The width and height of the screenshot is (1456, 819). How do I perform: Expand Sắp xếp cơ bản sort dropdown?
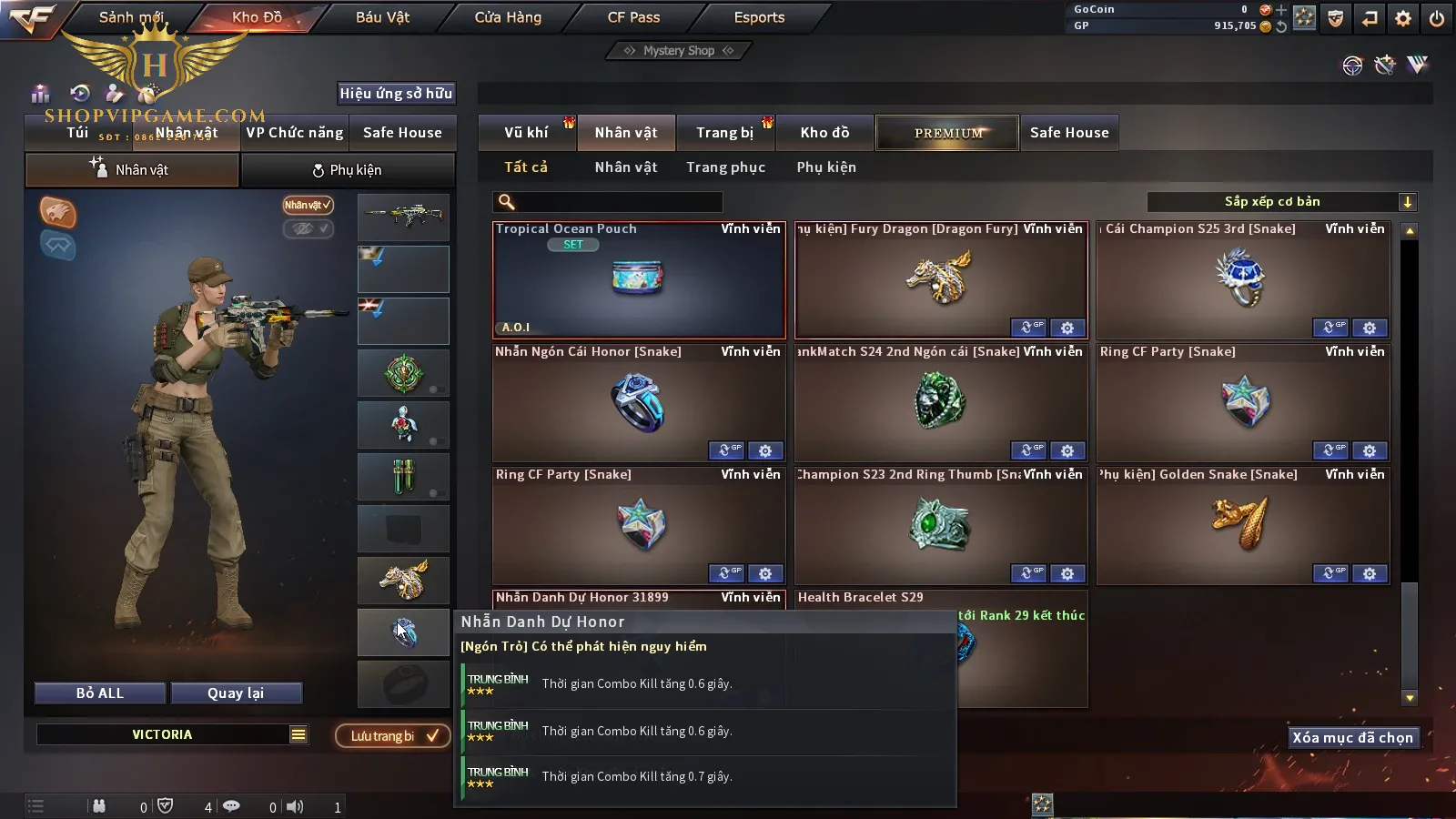[x=1408, y=202]
